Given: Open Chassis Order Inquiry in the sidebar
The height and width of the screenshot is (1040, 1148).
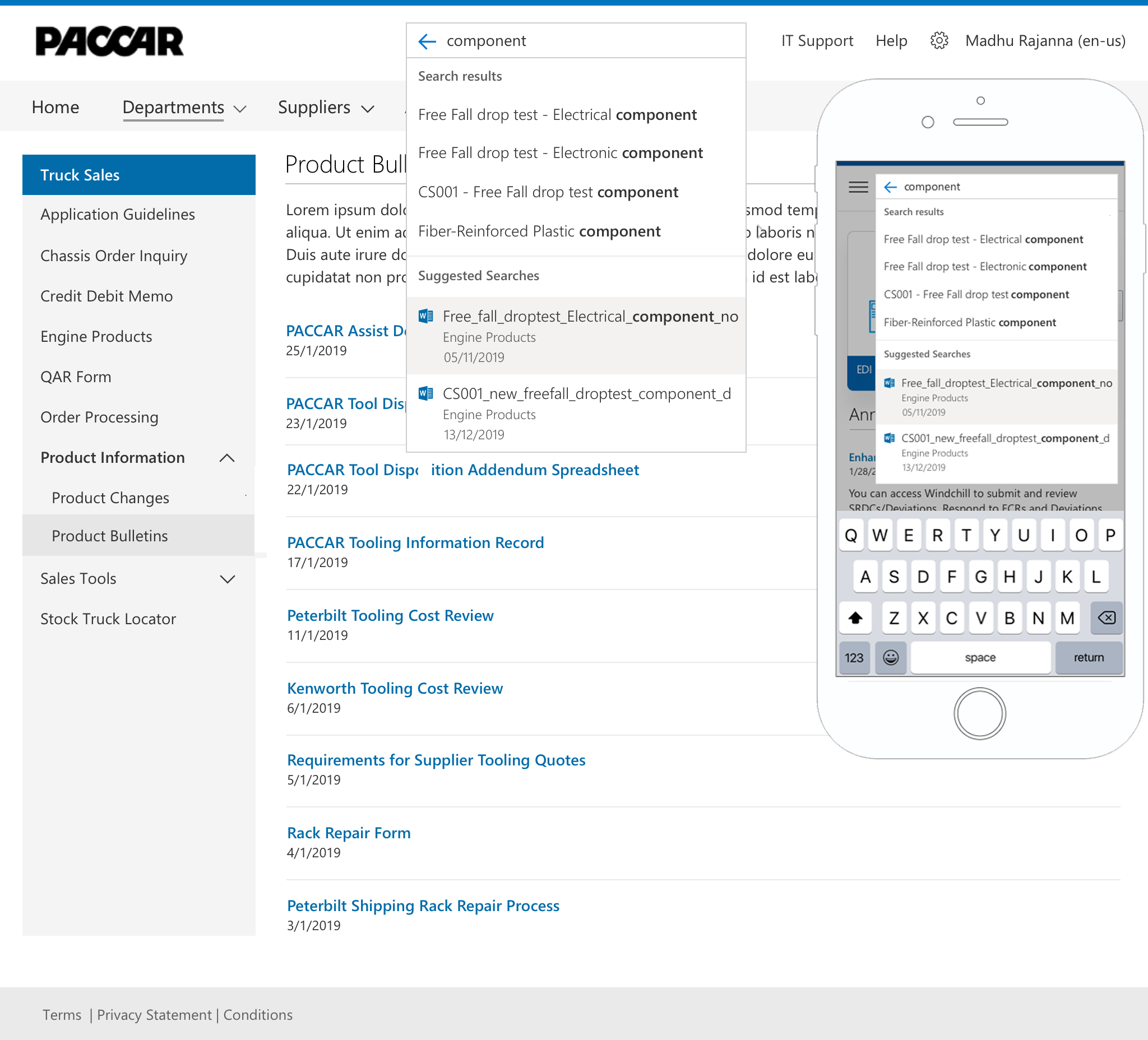Looking at the screenshot, I should (114, 256).
